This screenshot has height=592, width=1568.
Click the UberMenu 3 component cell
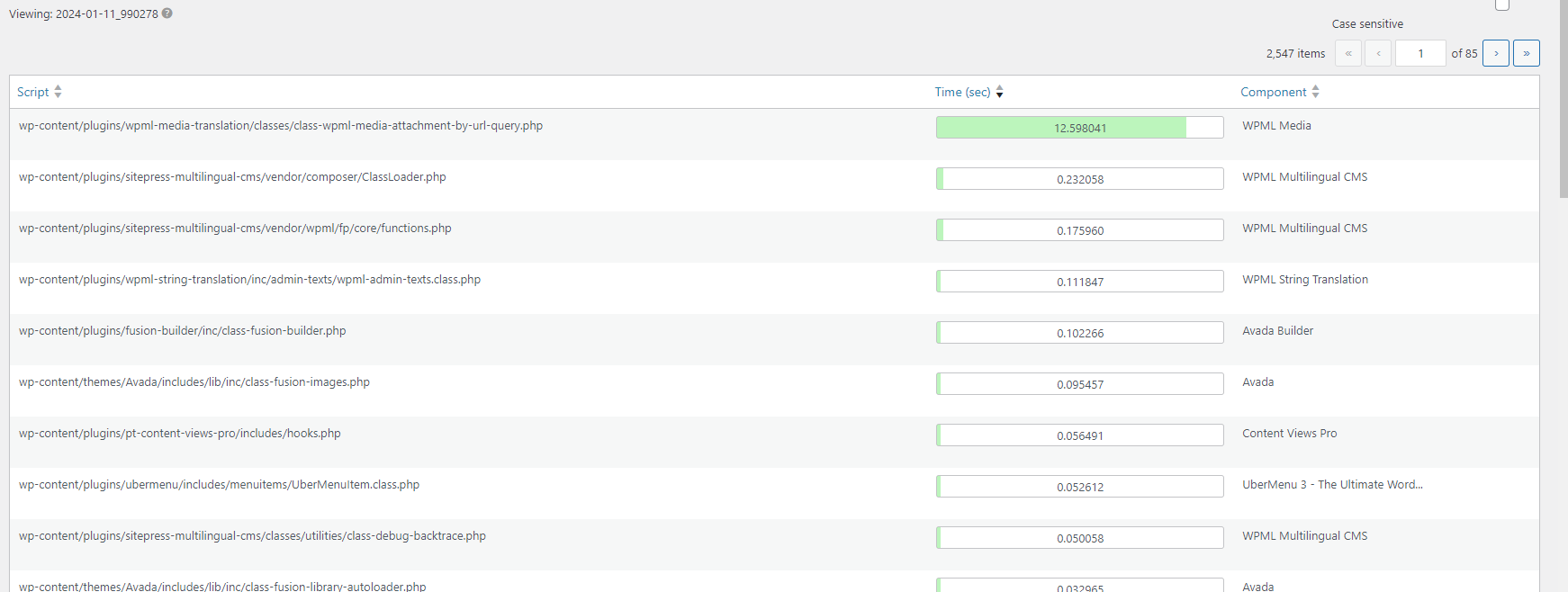(1332, 485)
